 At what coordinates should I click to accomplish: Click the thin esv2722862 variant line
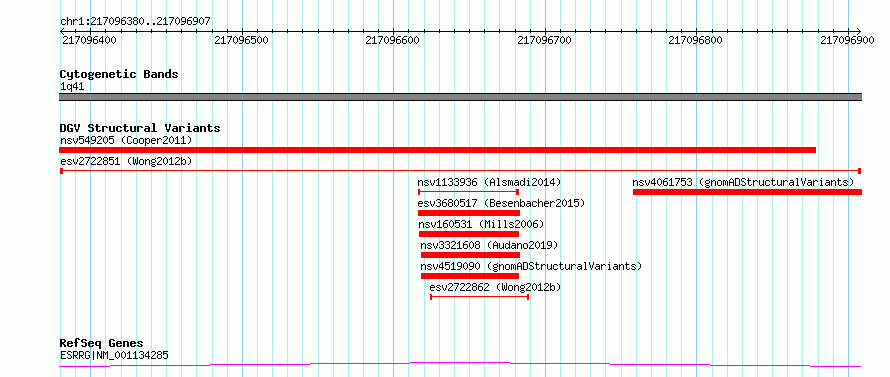[x=480, y=297]
